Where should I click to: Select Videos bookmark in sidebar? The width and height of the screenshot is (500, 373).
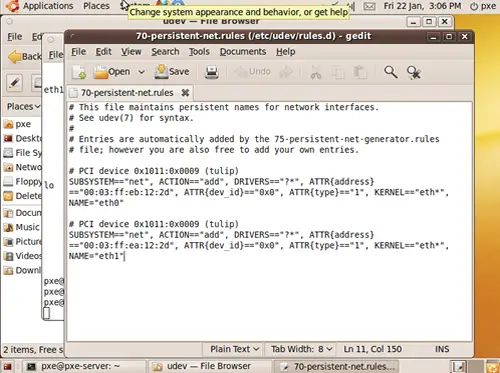pyautogui.click(x=23, y=256)
